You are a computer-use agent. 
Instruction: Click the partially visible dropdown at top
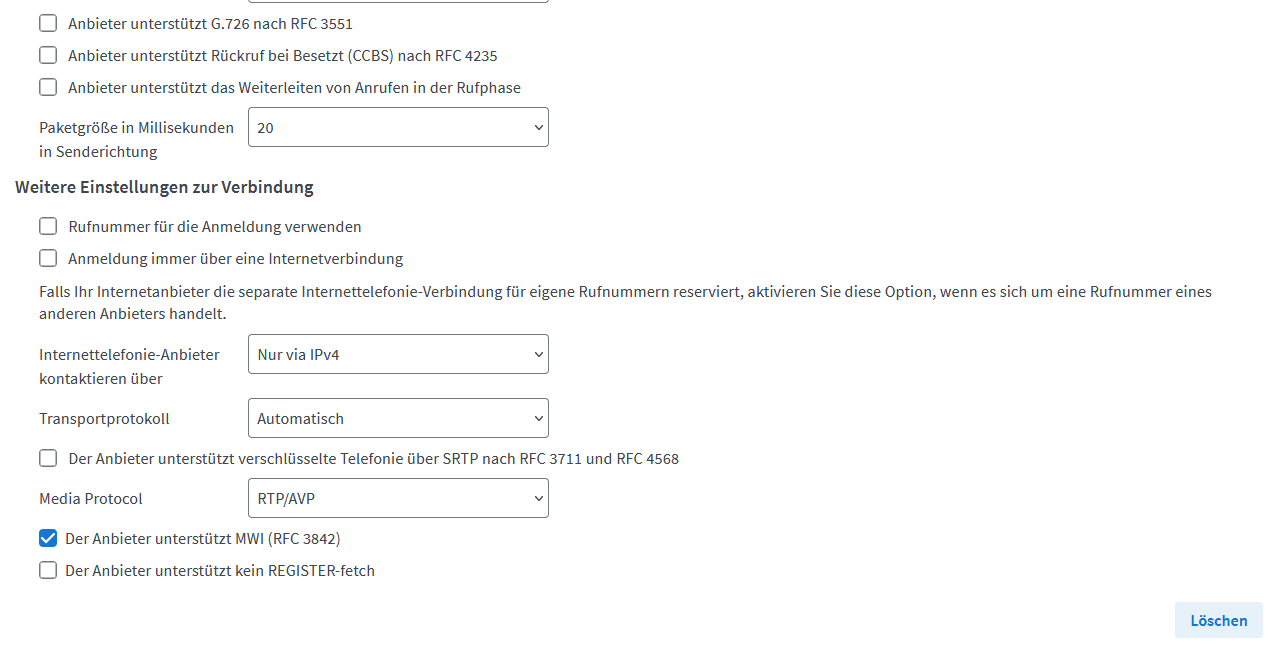point(398,1)
